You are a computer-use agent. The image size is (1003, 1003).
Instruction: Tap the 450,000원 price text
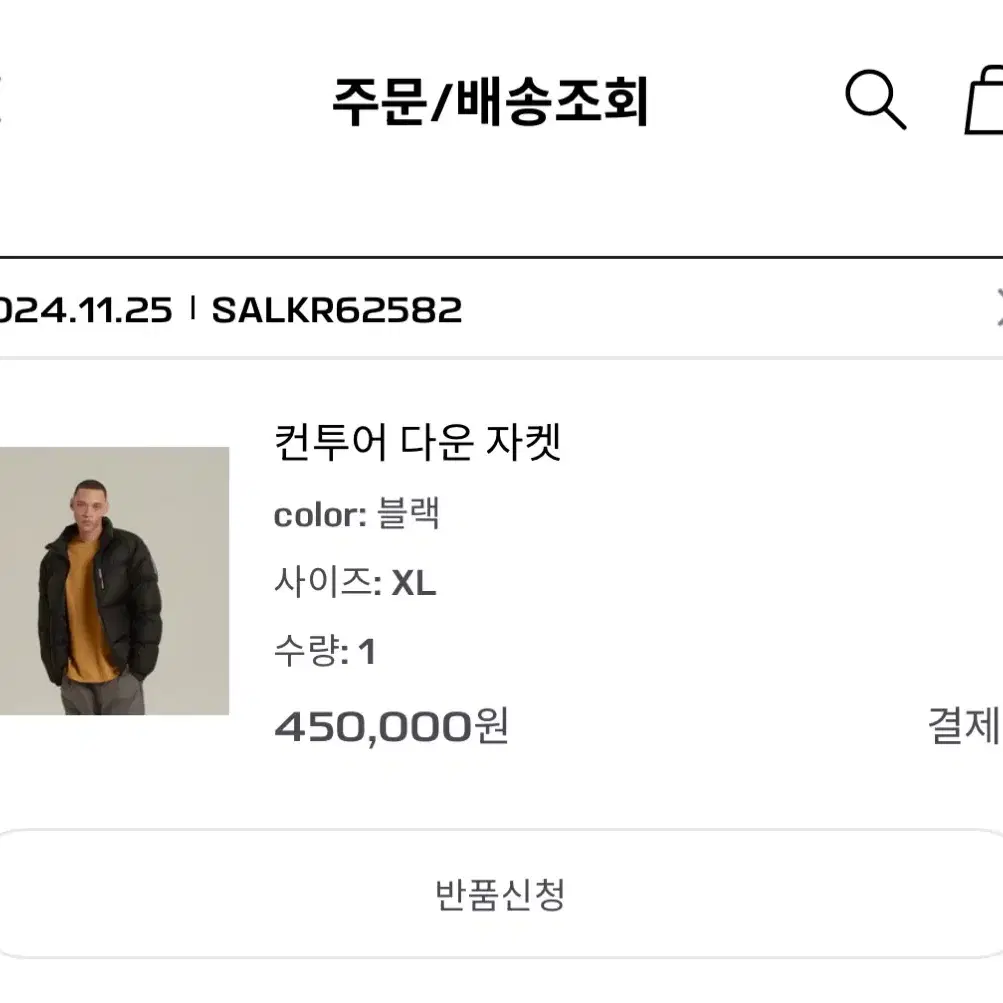click(x=392, y=726)
